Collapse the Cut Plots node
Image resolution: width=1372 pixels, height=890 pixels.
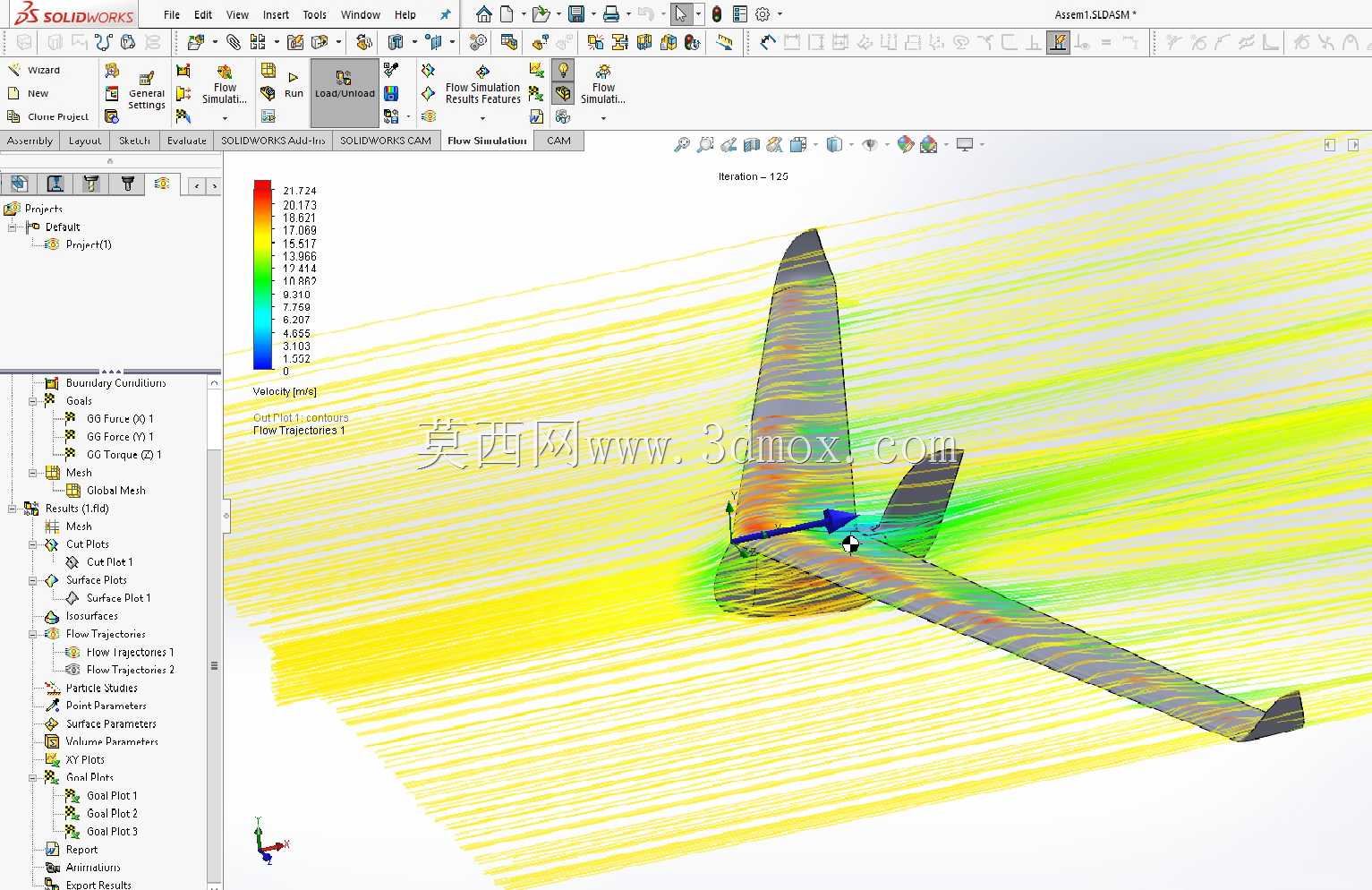(33, 544)
